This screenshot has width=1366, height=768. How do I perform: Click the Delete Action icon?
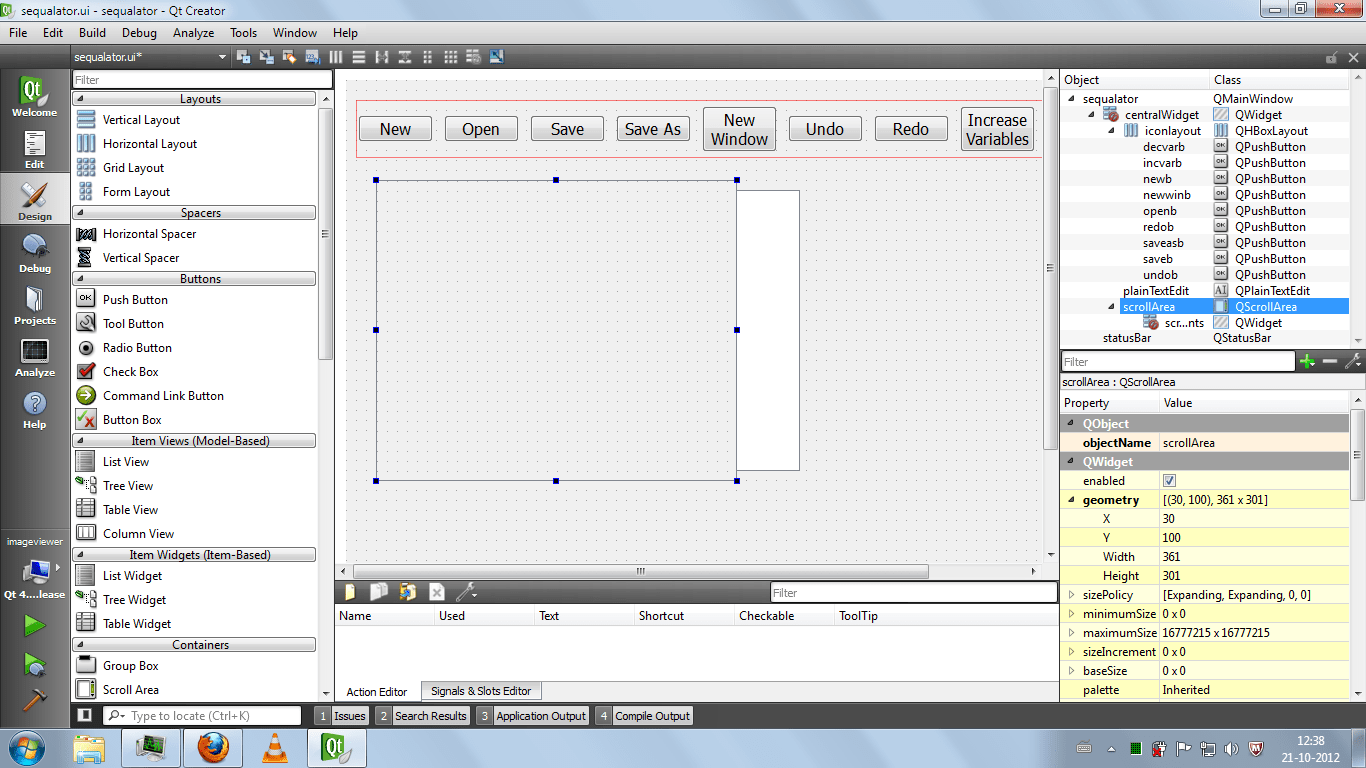pos(437,592)
